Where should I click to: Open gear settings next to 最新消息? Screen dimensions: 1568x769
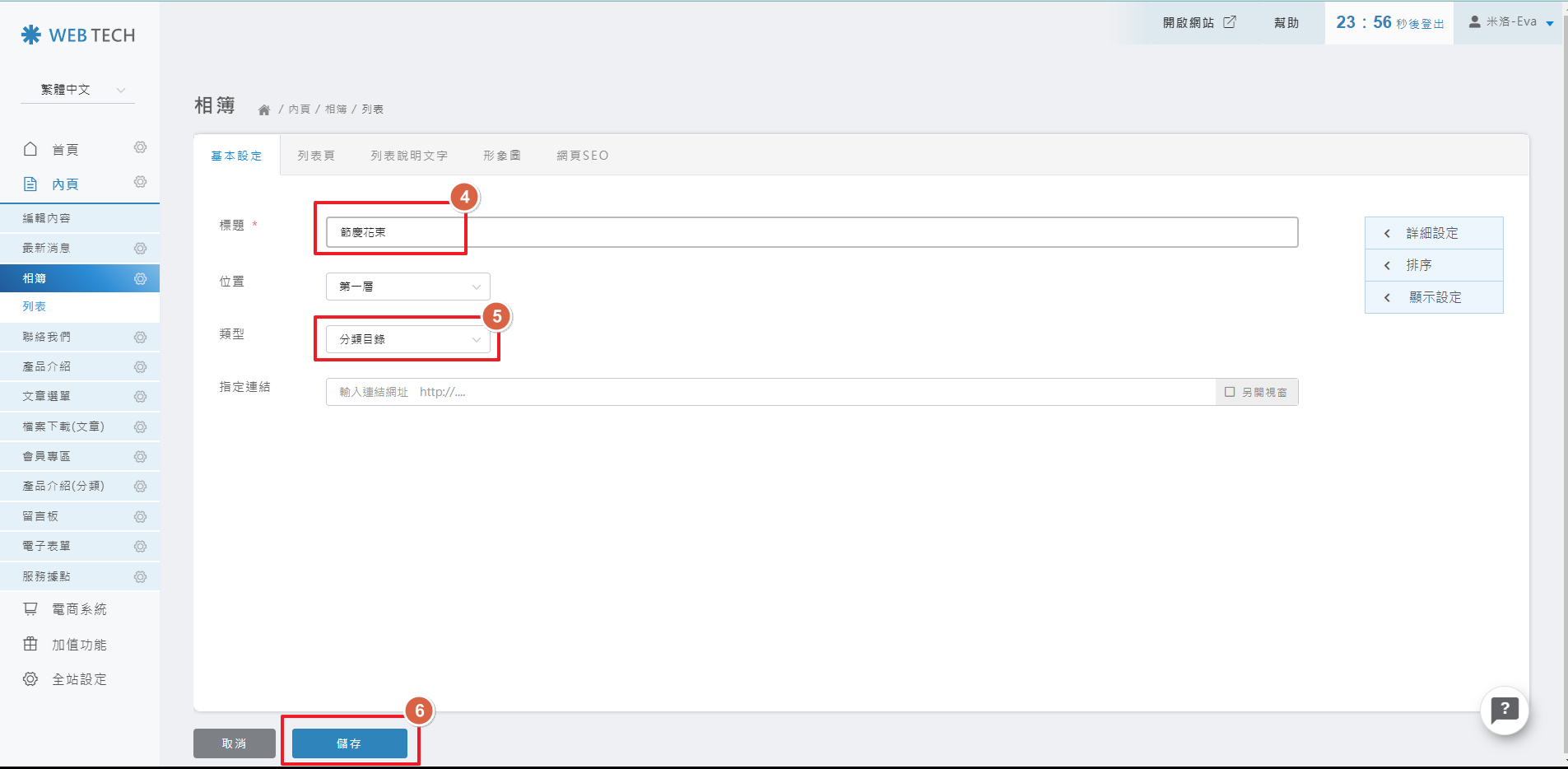141,249
